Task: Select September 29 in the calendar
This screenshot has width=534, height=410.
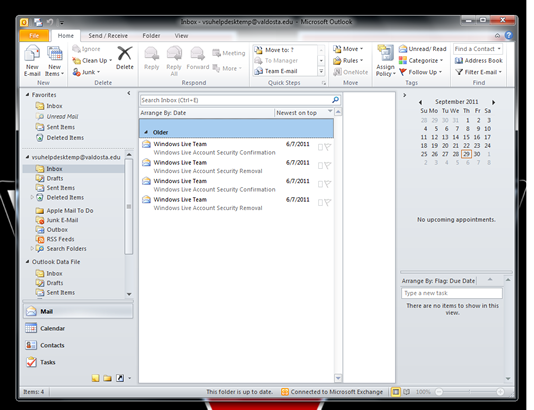Action: [x=466, y=154]
